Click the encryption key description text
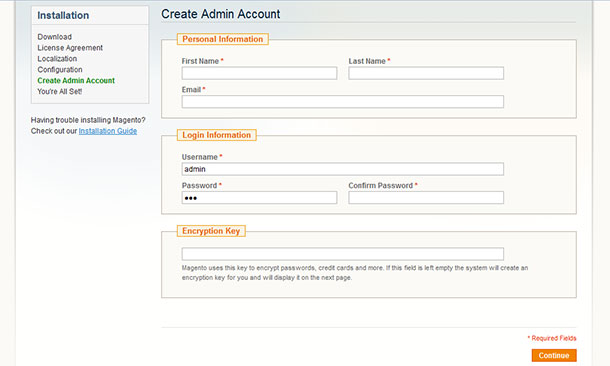 (x=355, y=273)
